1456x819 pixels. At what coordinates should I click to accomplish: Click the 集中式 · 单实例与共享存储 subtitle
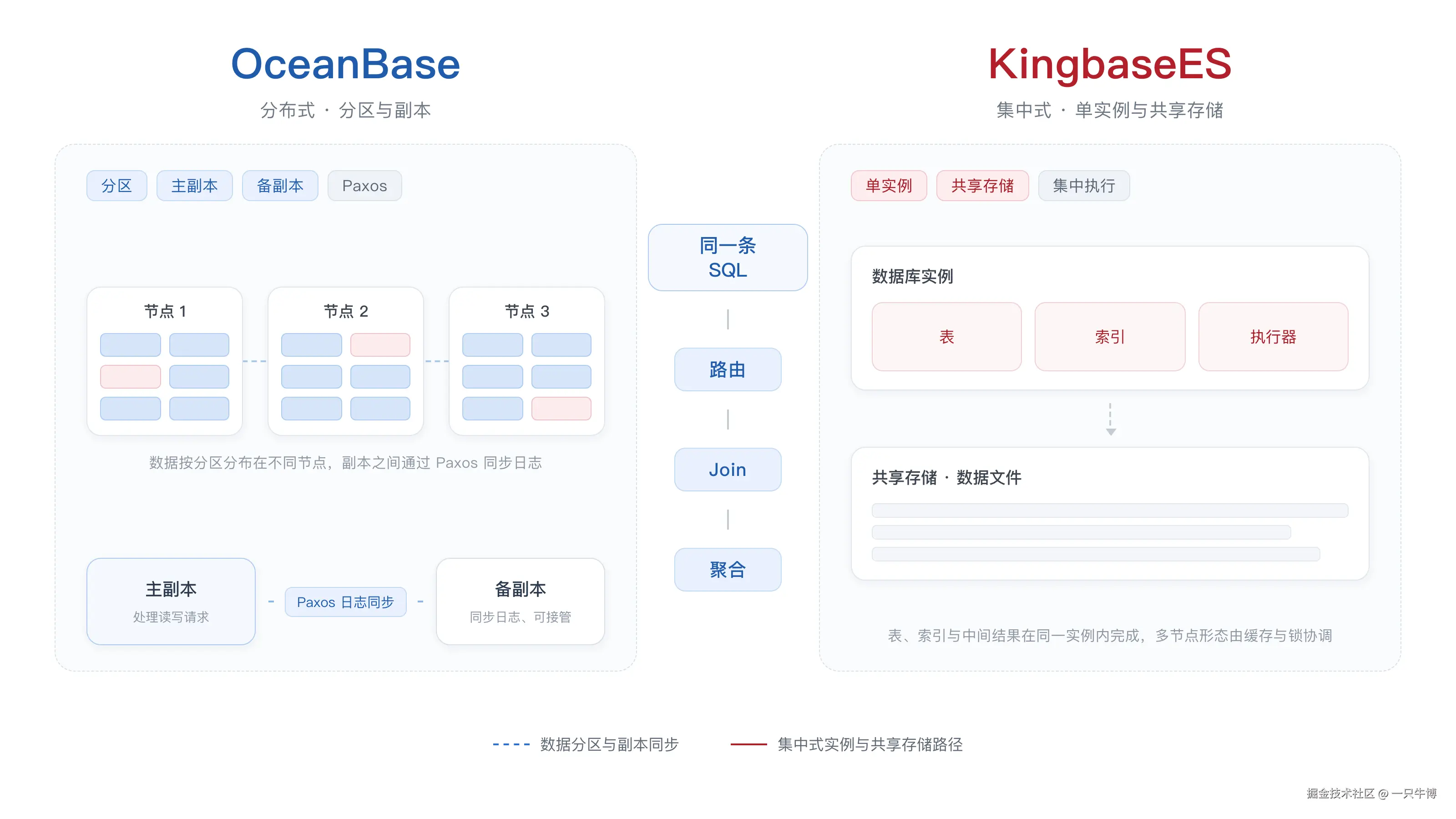pos(1110,110)
